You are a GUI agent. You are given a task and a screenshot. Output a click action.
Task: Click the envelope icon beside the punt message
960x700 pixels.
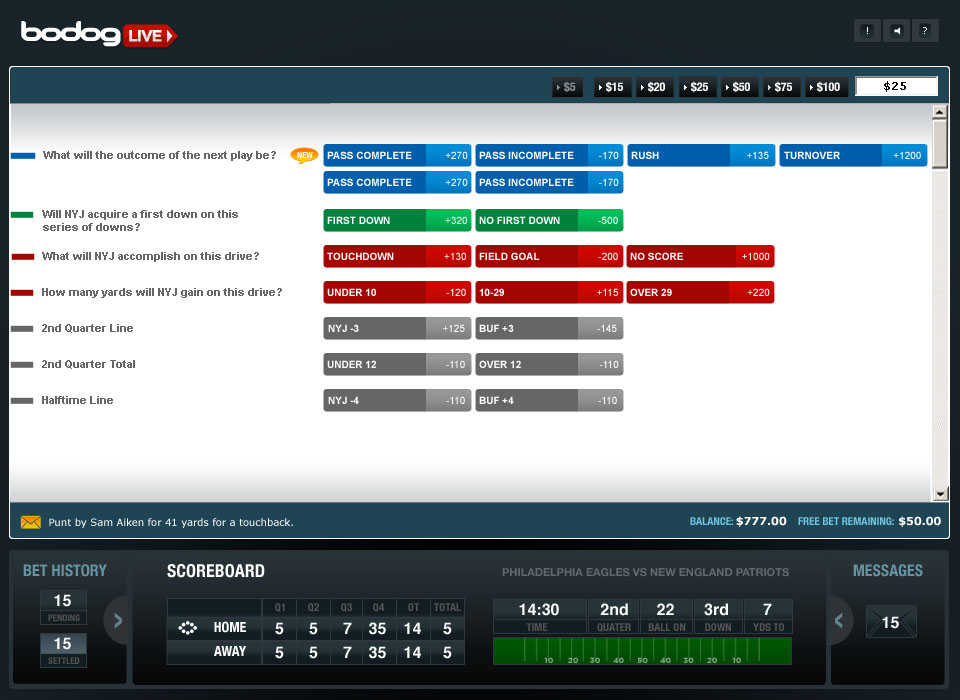click(x=31, y=522)
